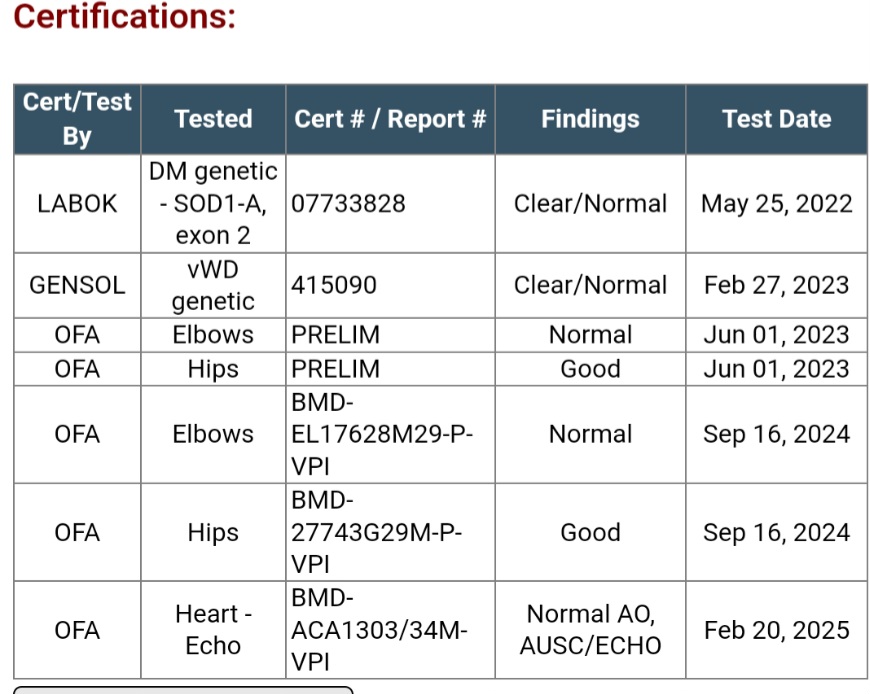Click the DM genetic SOD1-A test cell
Screen dimensions: 870x694
tap(213, 204)
